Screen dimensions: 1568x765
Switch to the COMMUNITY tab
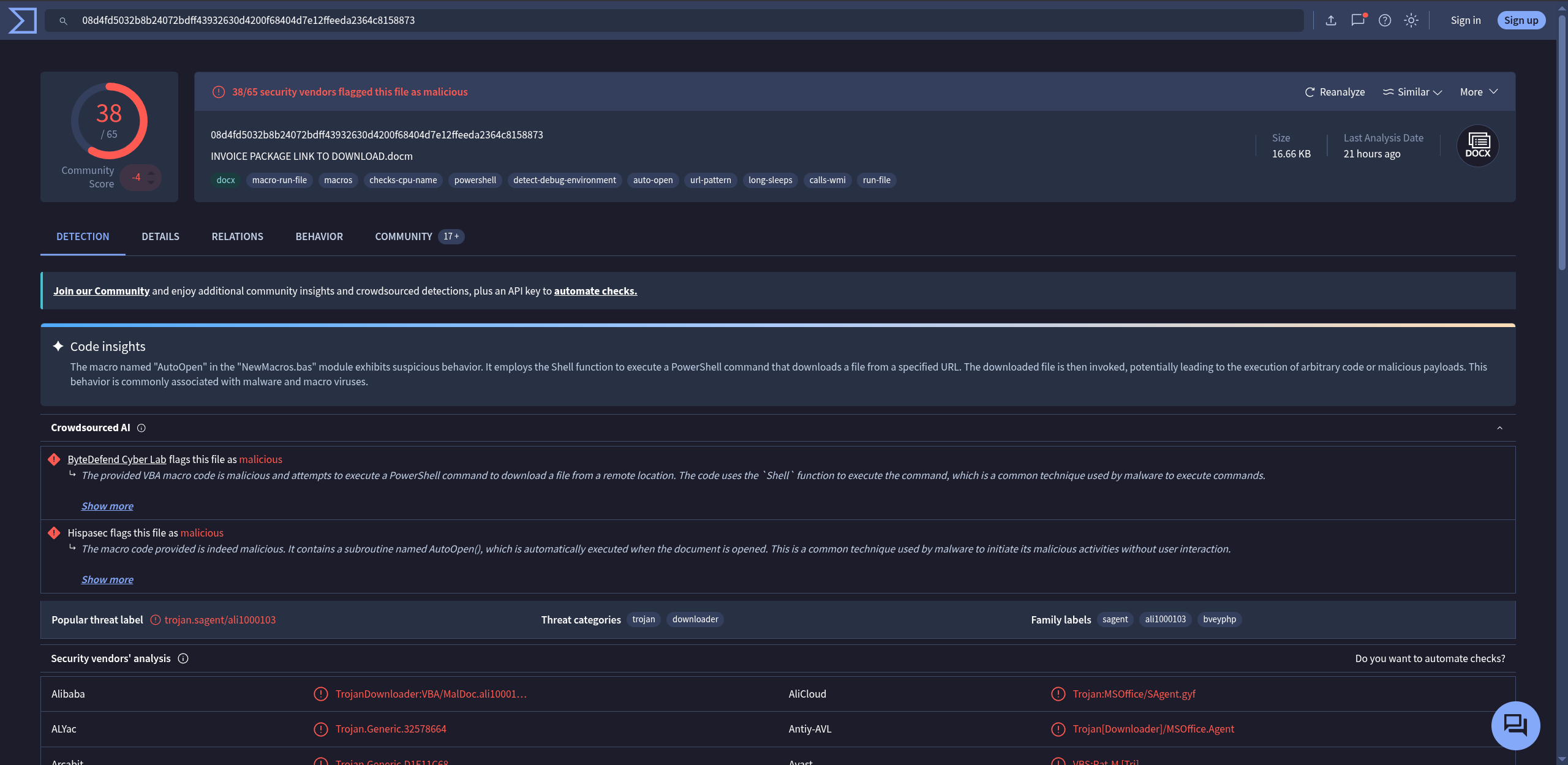click(420, 236)
